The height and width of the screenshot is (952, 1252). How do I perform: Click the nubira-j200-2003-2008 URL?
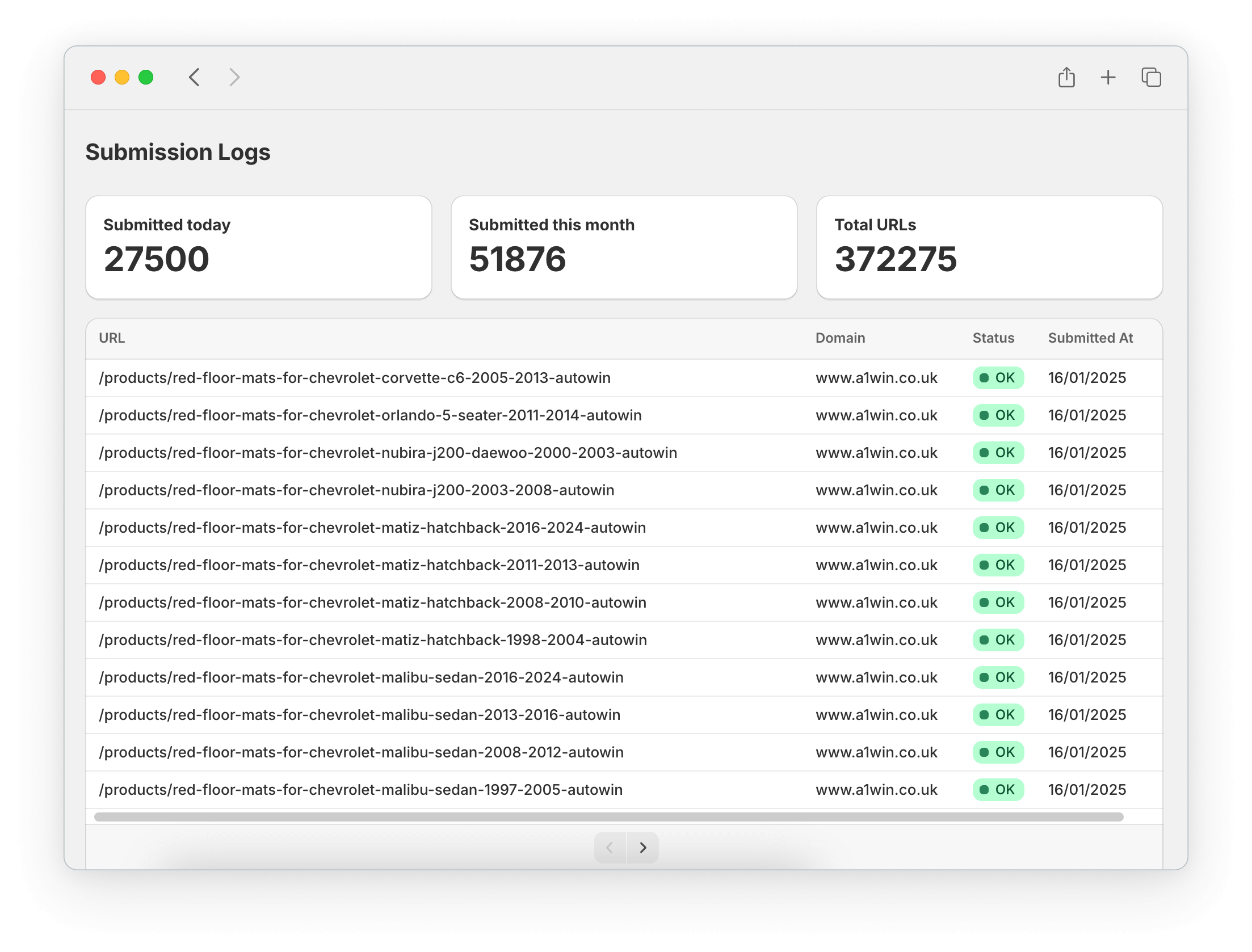[356, 490]
